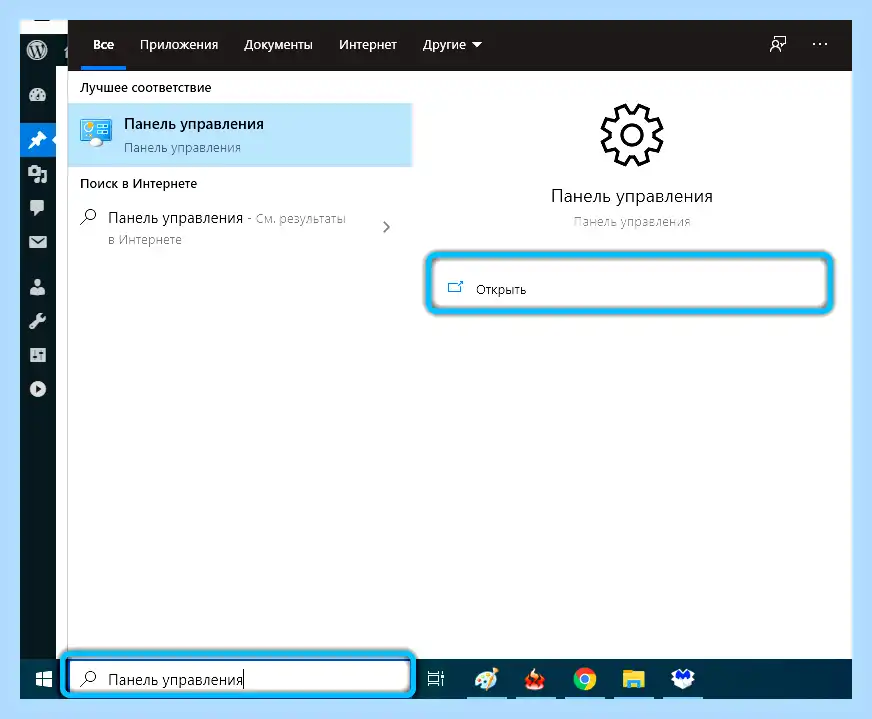This screenshot has height=719, width=872.
Task: Open the three-dots options menu
Action: coord(820,44)
